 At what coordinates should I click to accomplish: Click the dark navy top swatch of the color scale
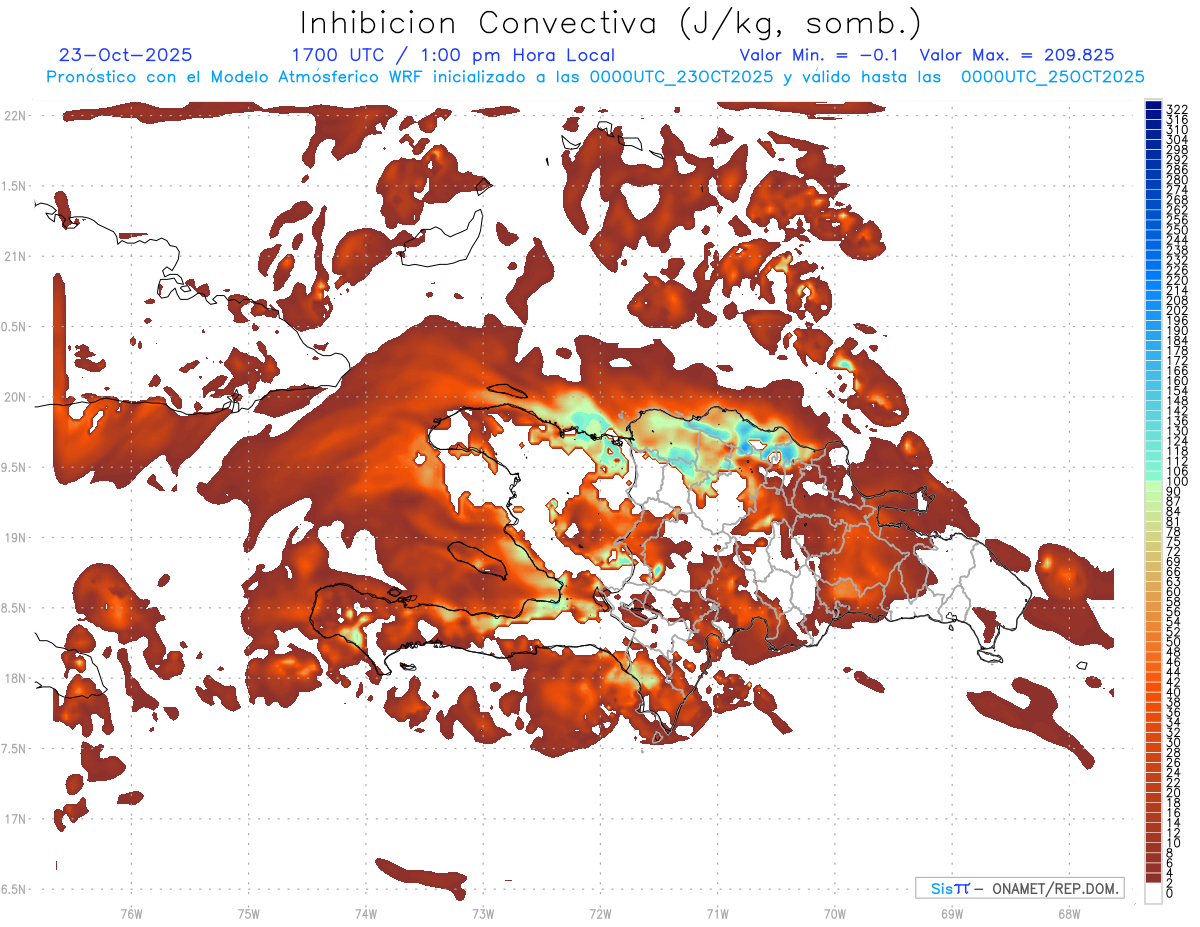1153,107
